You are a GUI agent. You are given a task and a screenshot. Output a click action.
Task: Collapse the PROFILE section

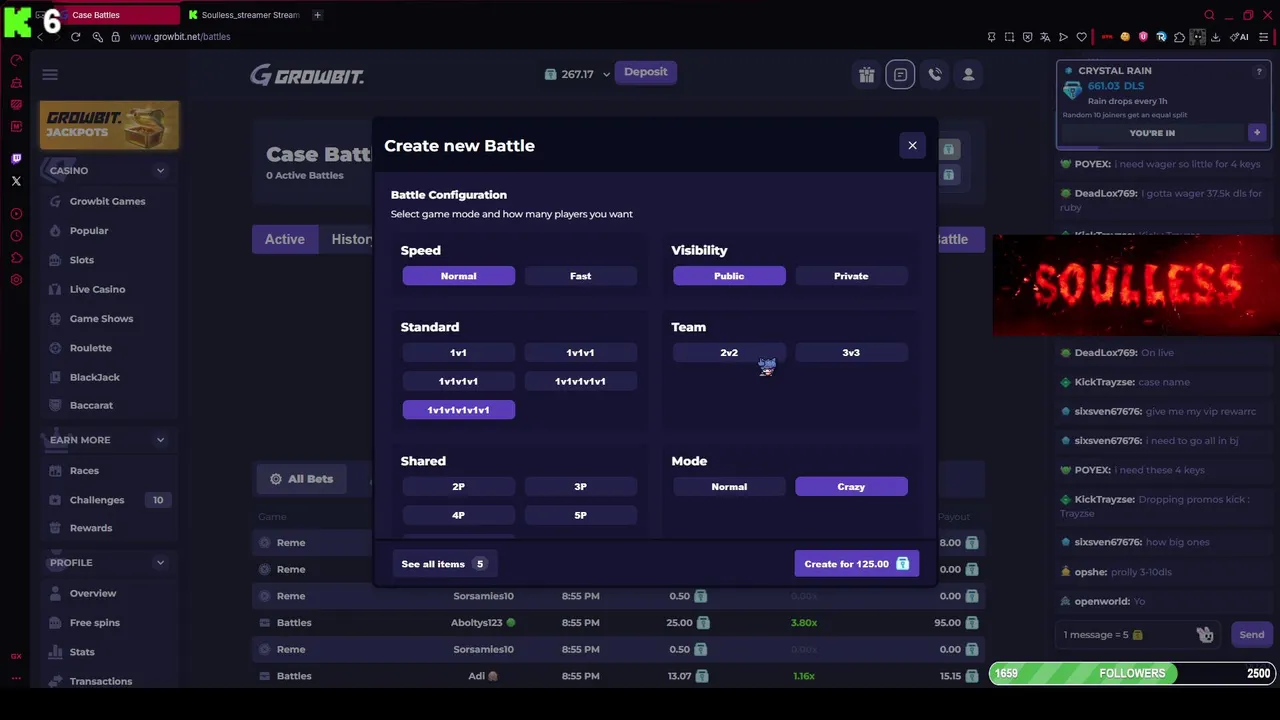(x=160, y=563)
